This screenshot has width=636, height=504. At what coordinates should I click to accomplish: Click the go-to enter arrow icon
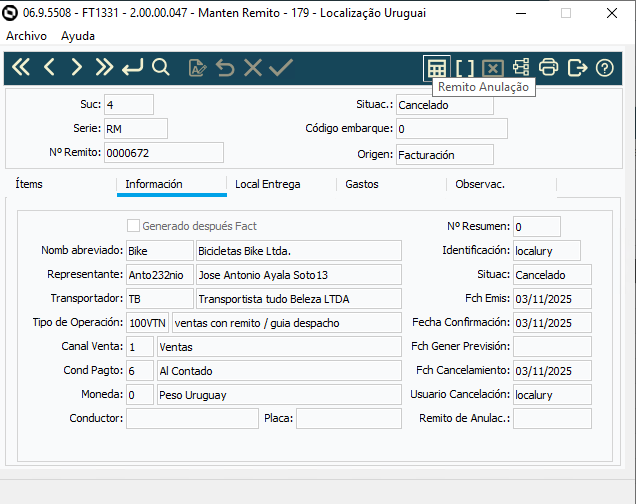pyautogui.click(x=132, y=68)
